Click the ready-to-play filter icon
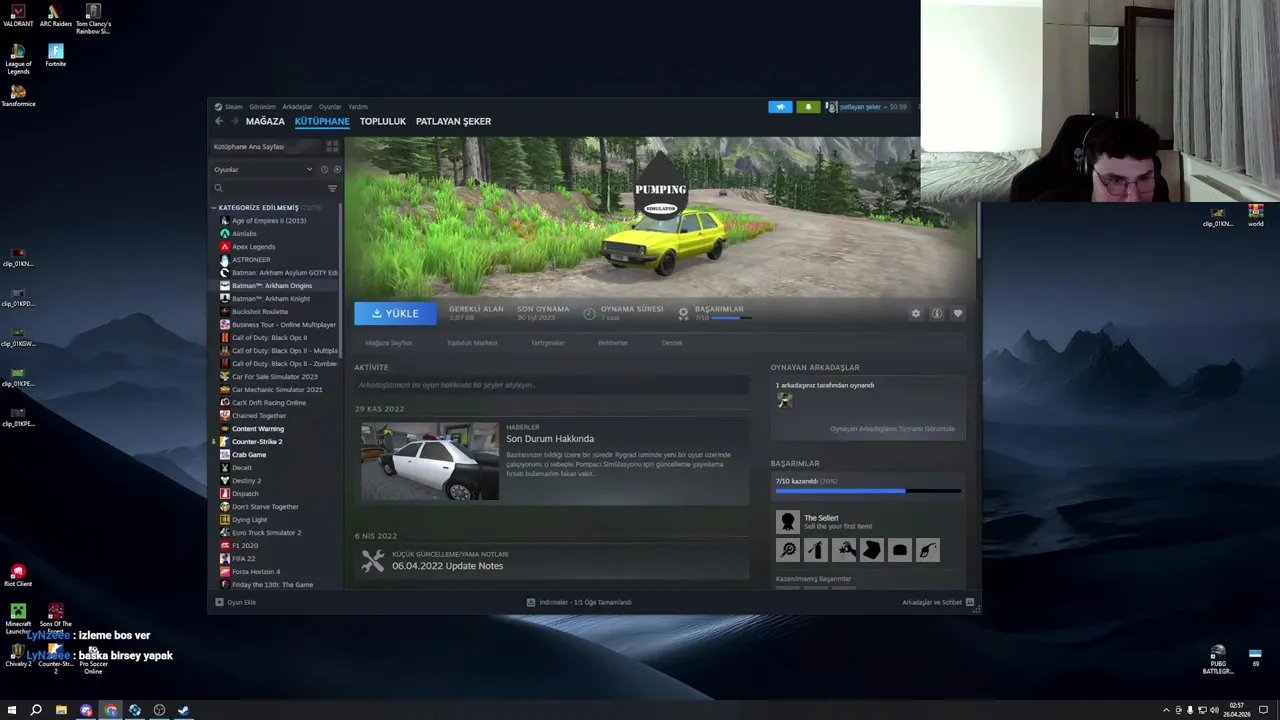The image size is (1280, 720). click(x=336, y=169)
